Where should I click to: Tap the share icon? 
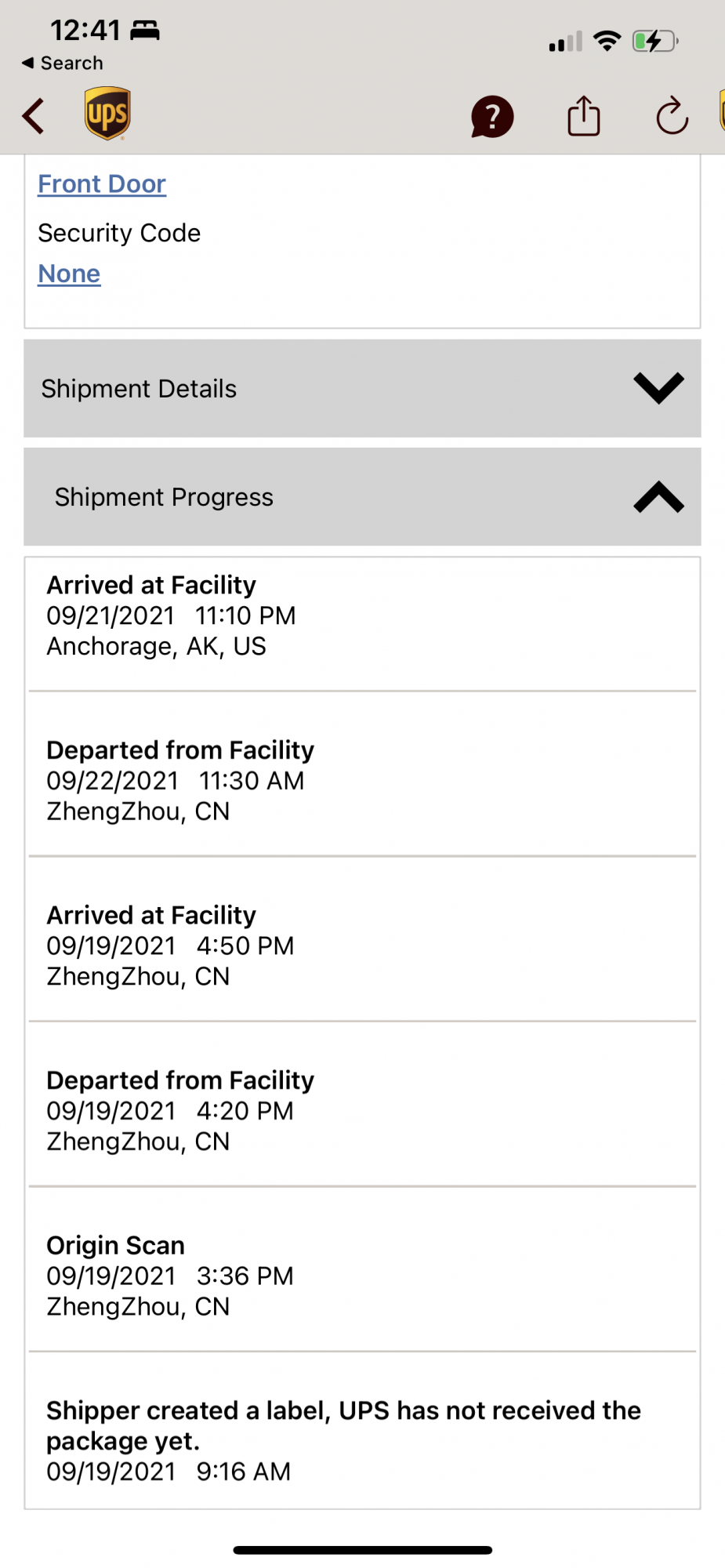[583, 116]
